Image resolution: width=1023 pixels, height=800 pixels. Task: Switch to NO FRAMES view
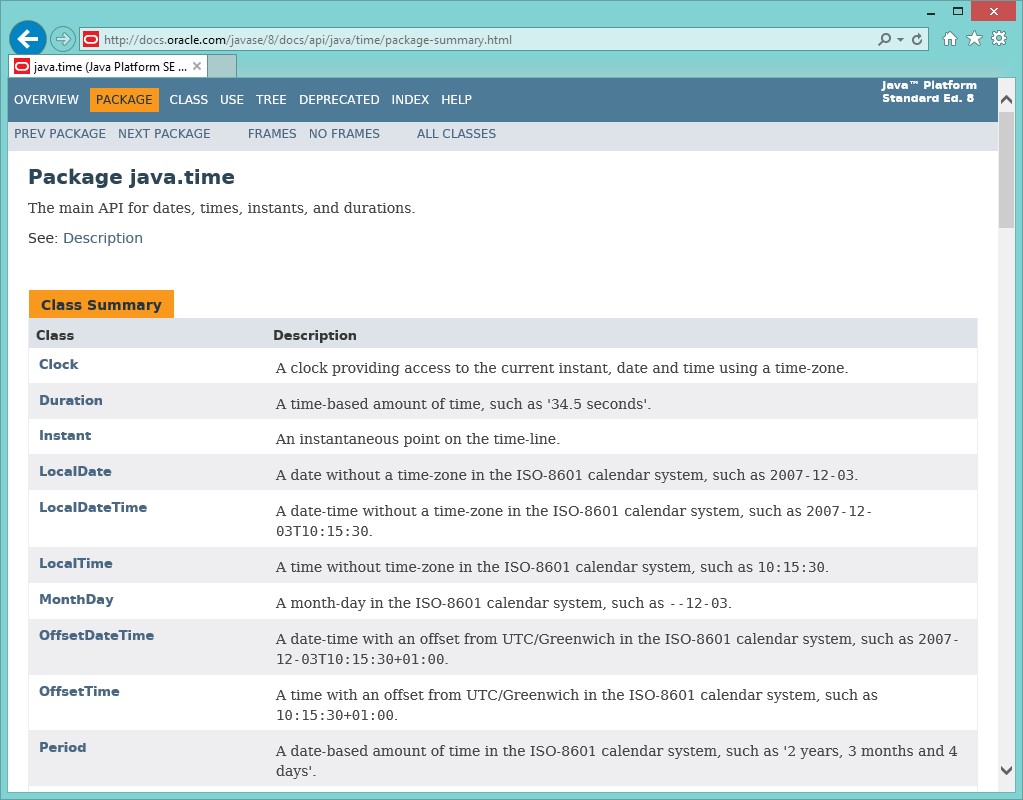tap(344, 134)
